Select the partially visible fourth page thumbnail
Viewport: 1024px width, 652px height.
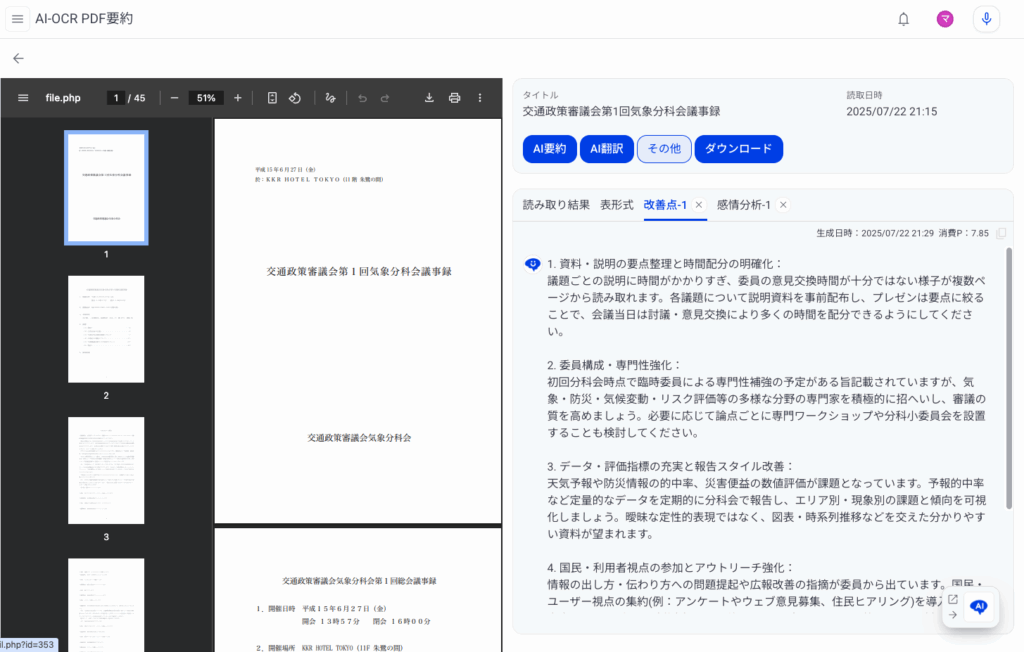coord(106,604)
